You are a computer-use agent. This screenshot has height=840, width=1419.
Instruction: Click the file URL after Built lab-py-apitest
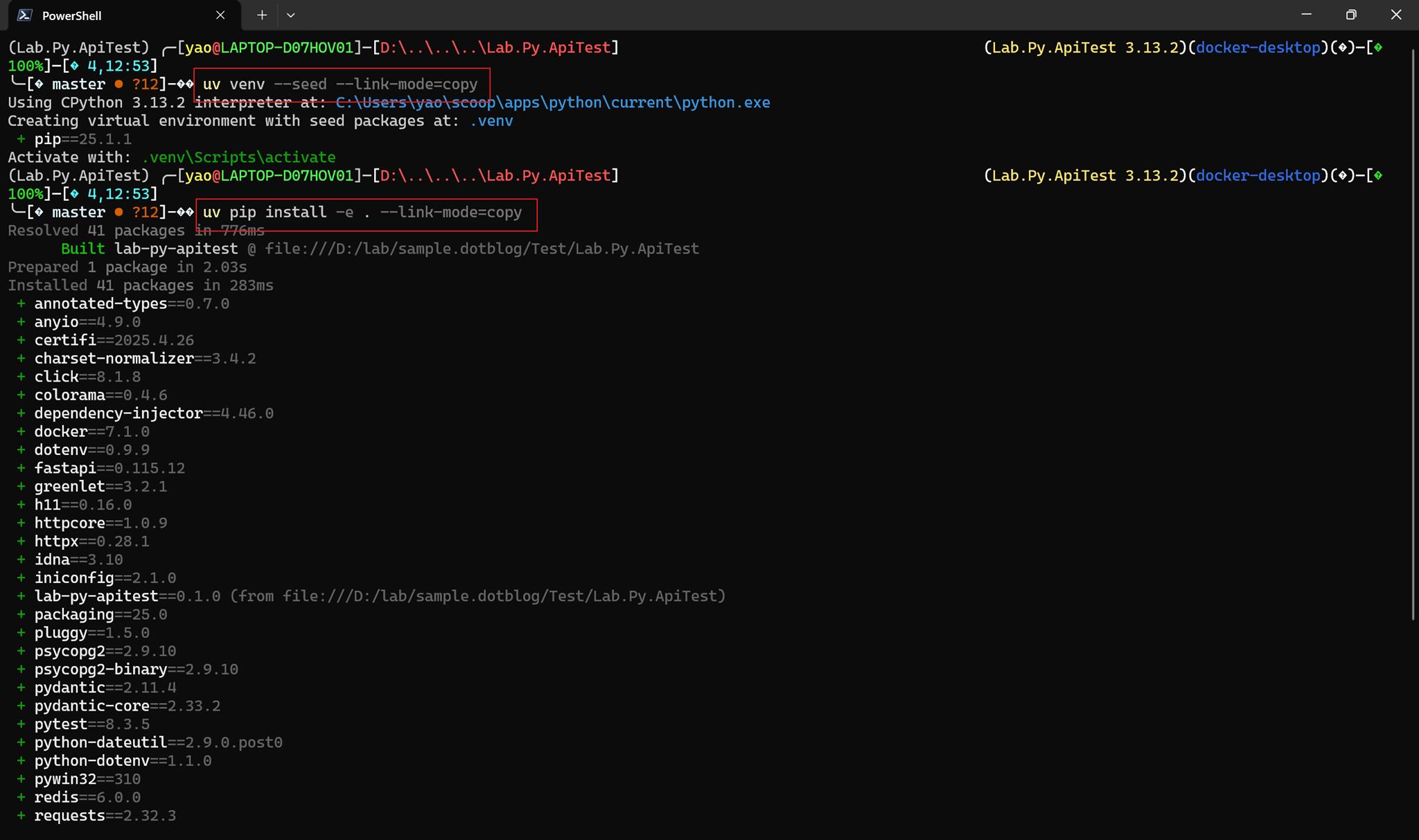click(482, 249)
